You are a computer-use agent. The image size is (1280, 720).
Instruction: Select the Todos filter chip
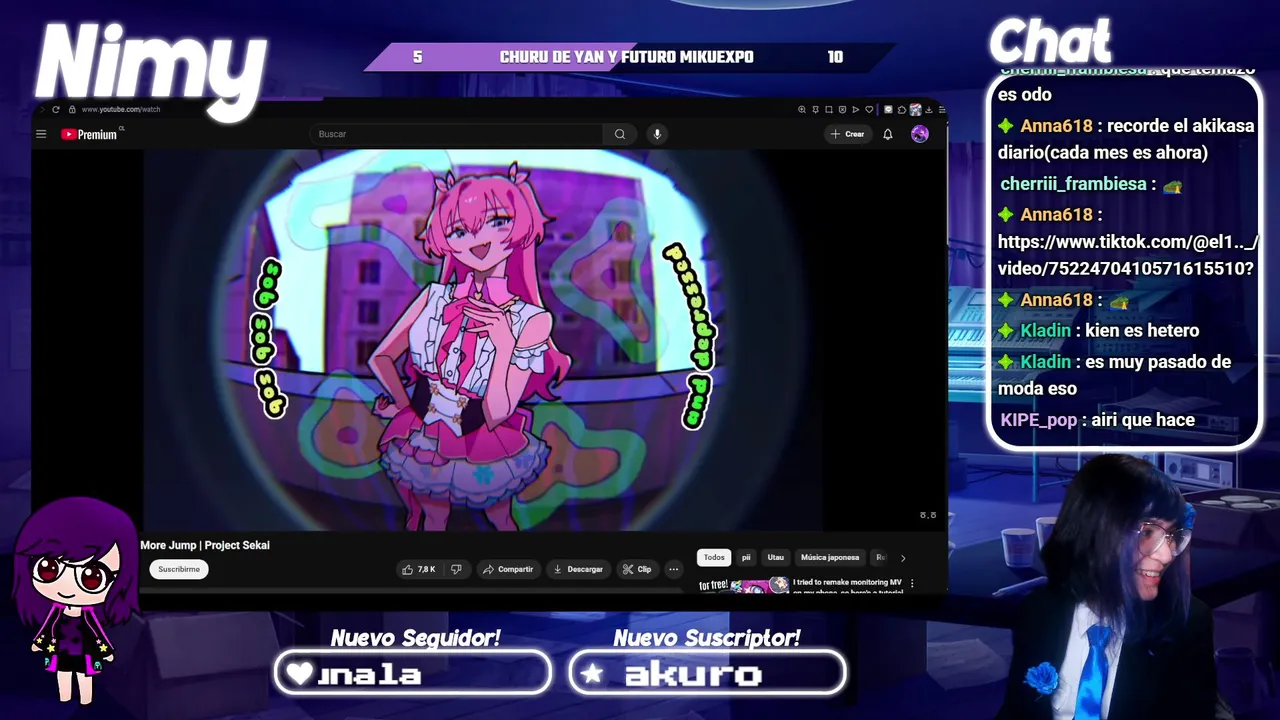pyautogui.click(x=714, y=557)
